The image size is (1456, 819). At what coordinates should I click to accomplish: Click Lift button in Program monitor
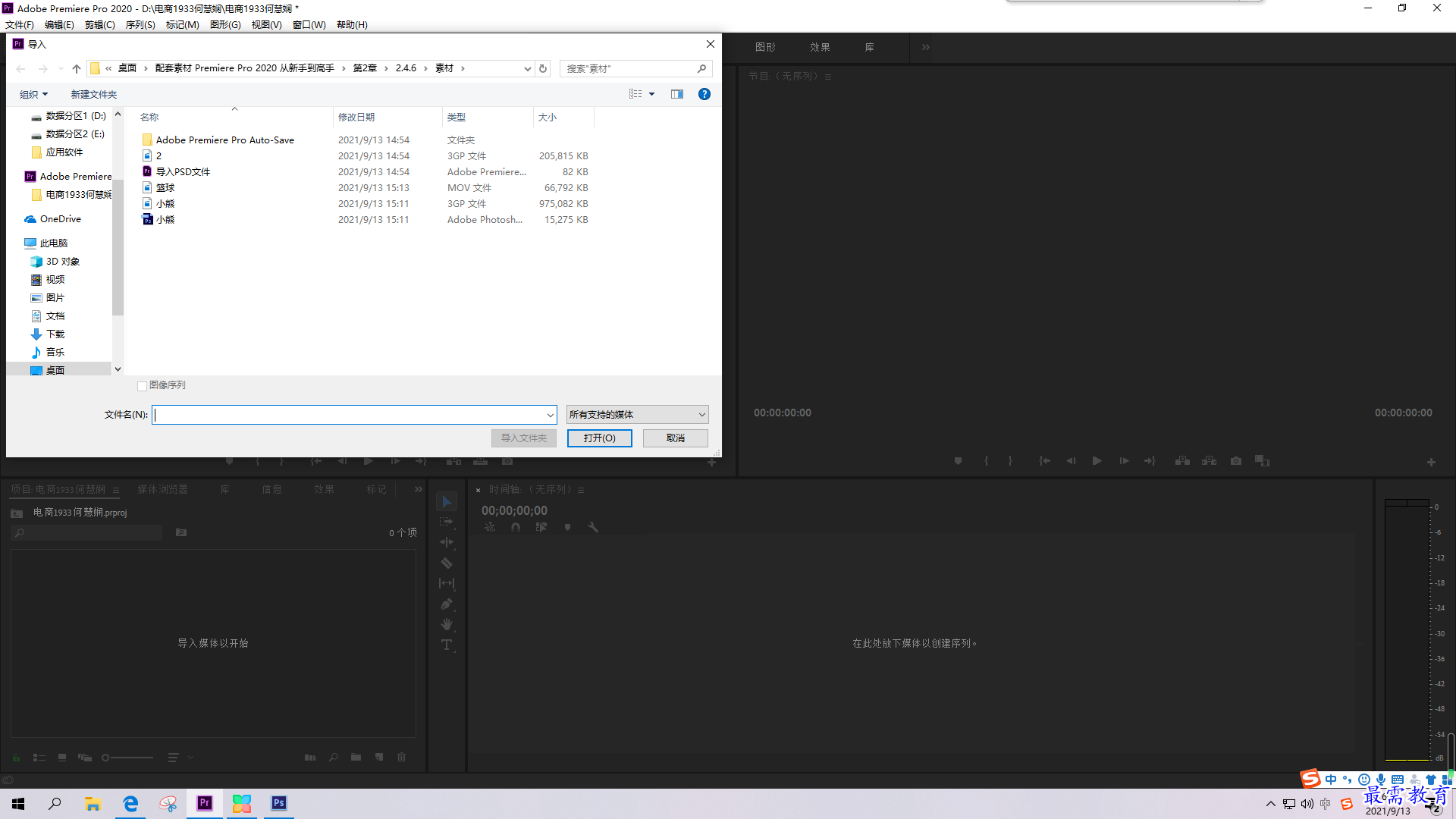coord(1182,461)
